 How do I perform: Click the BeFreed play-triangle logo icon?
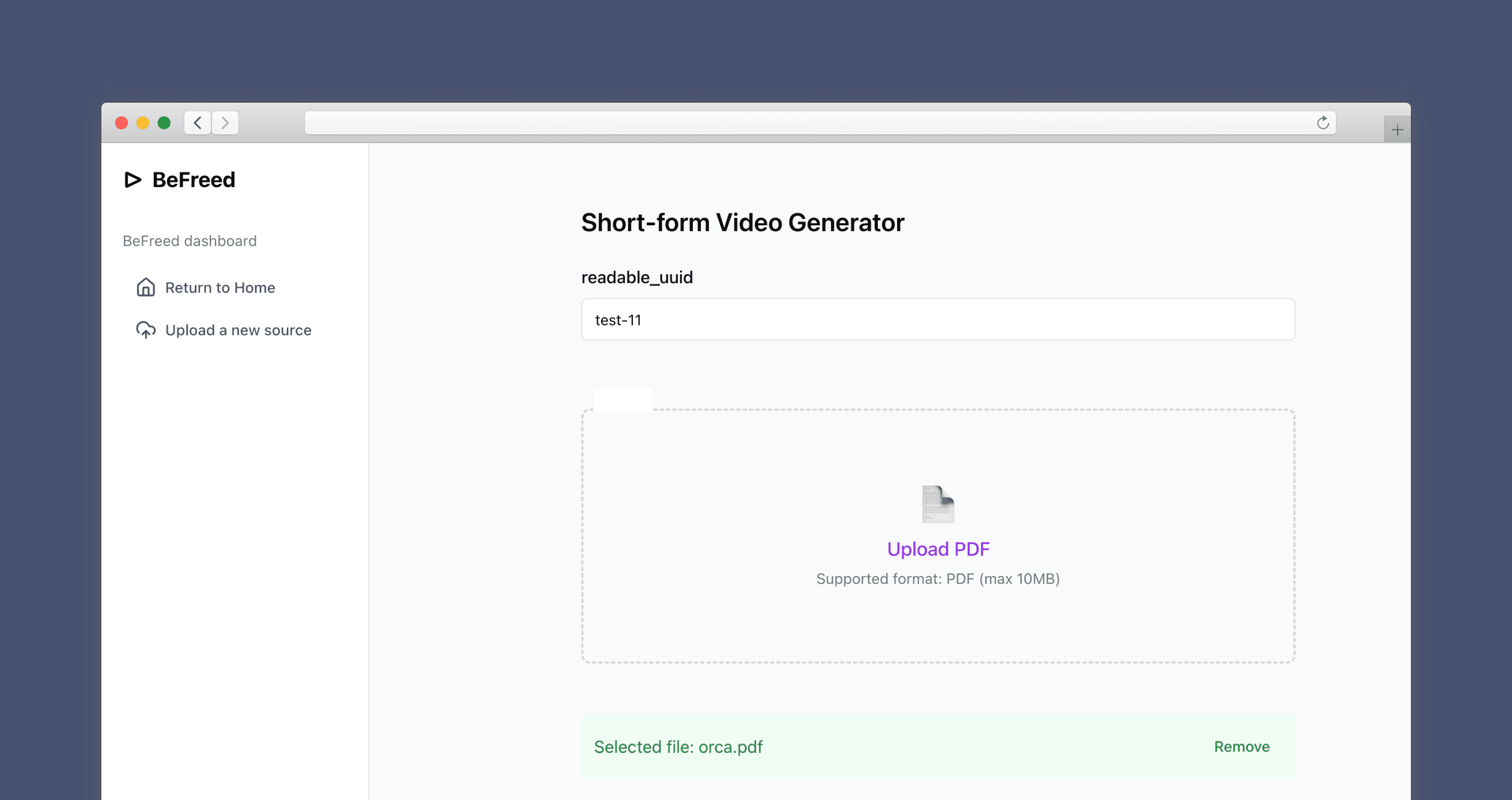click(133, 180)
